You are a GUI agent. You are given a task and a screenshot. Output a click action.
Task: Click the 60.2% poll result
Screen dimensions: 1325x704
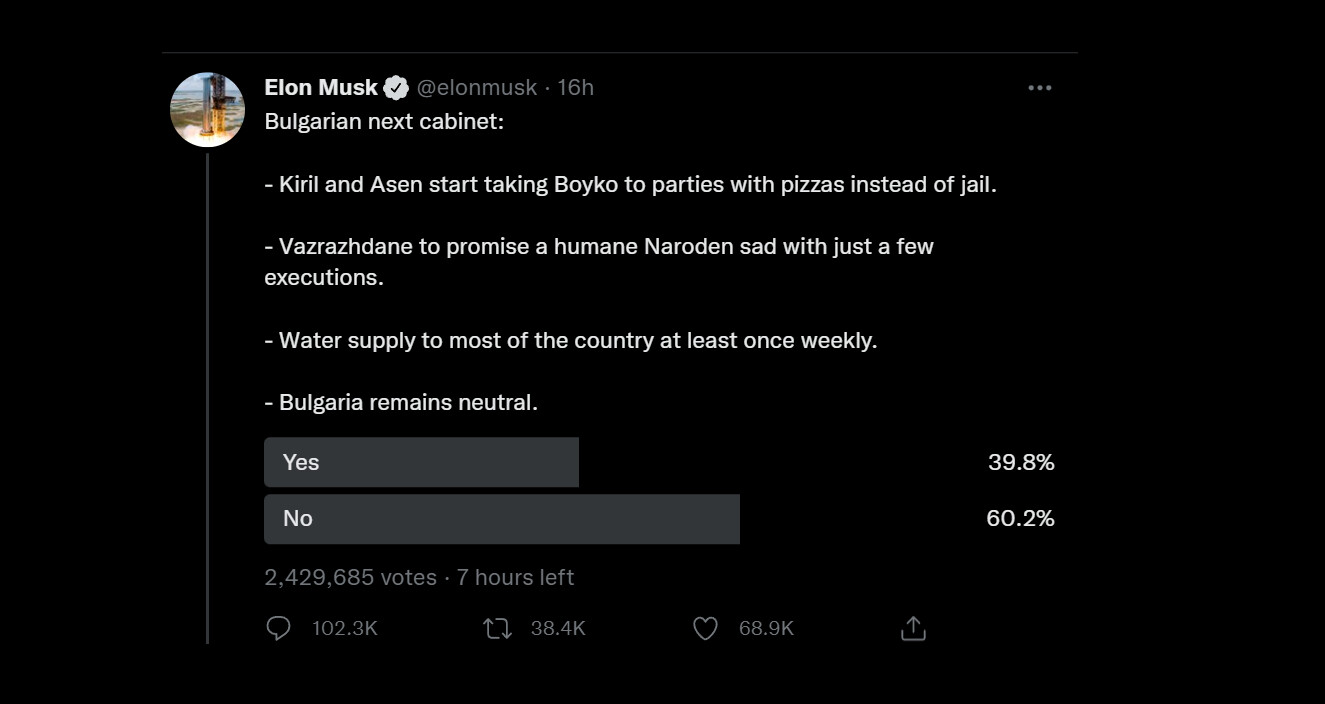tap(1020, 518)
